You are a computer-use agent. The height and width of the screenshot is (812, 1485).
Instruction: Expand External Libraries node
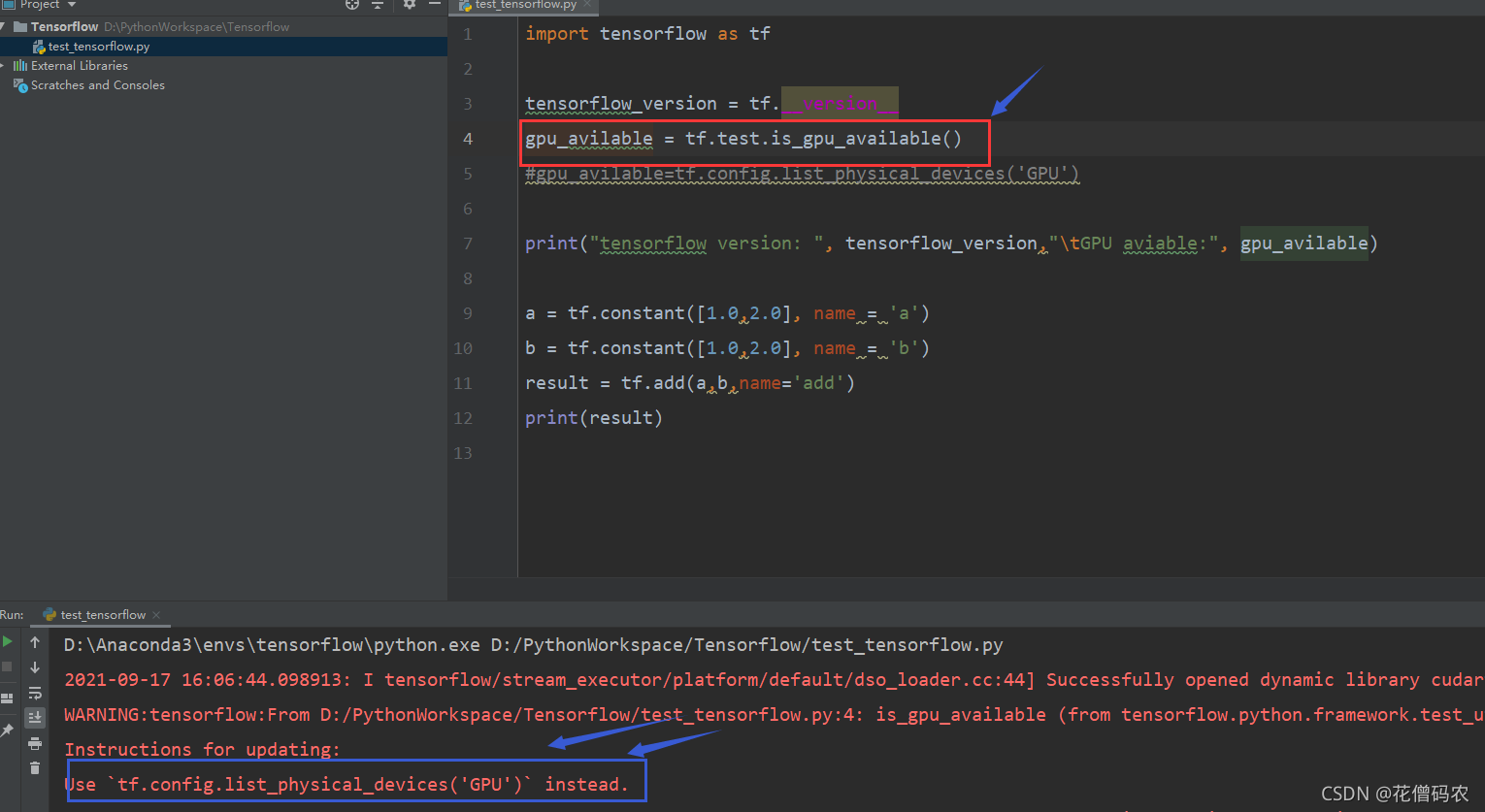[4, 65]
